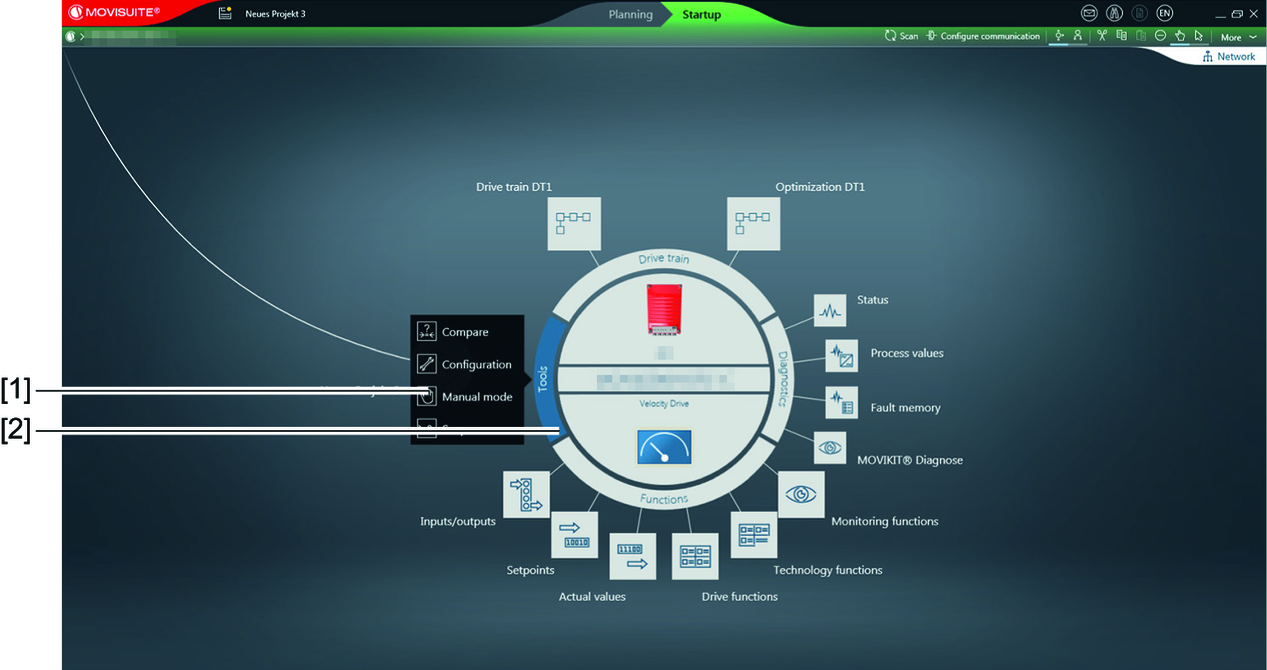This screenshot has height=670, width=1267.
Task: Open the Inputs/outputs icon
Action: pyautogui.click(x=526, y=494)
